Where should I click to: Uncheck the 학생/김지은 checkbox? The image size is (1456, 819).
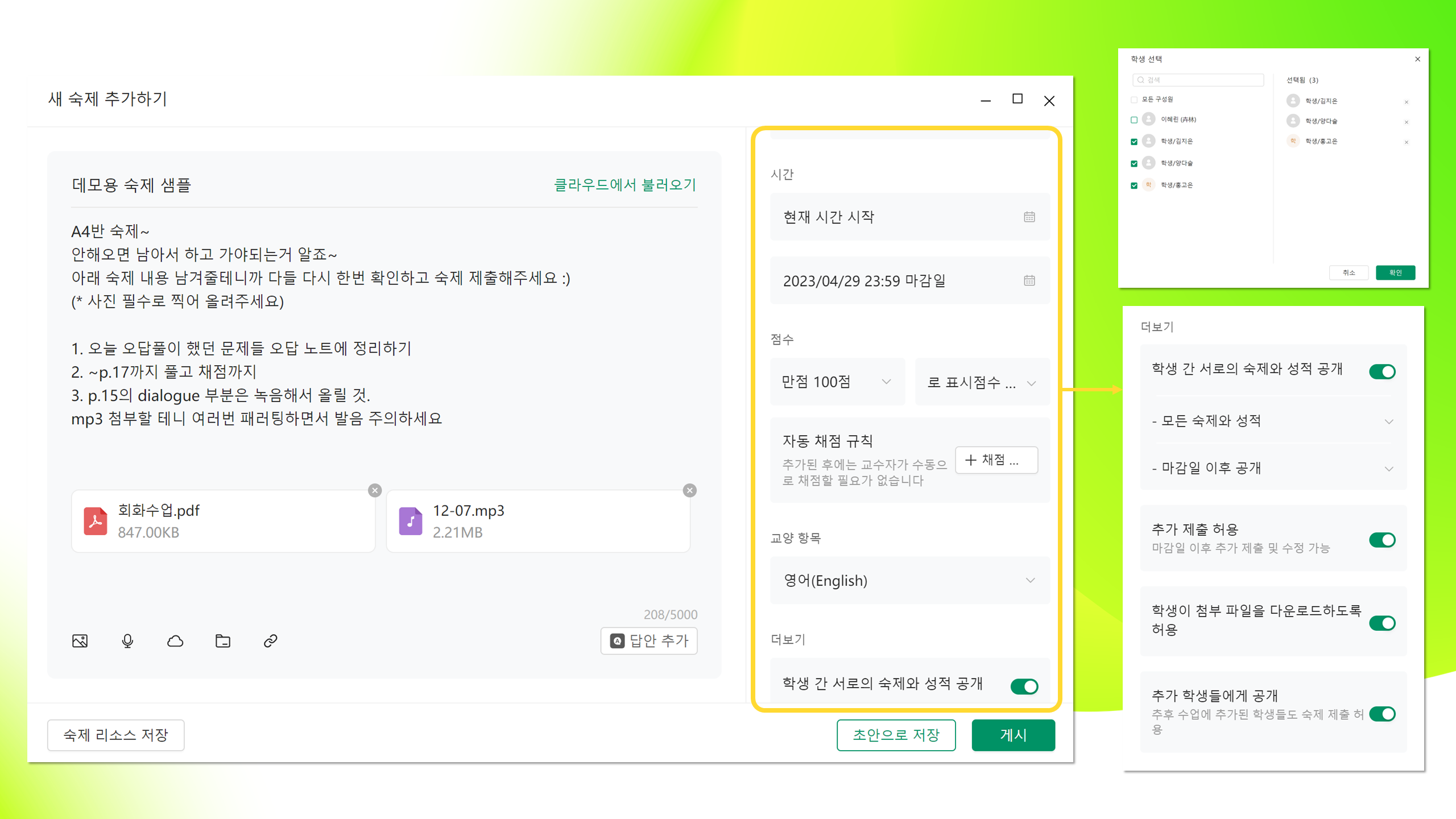click(x=1134, y=142)
